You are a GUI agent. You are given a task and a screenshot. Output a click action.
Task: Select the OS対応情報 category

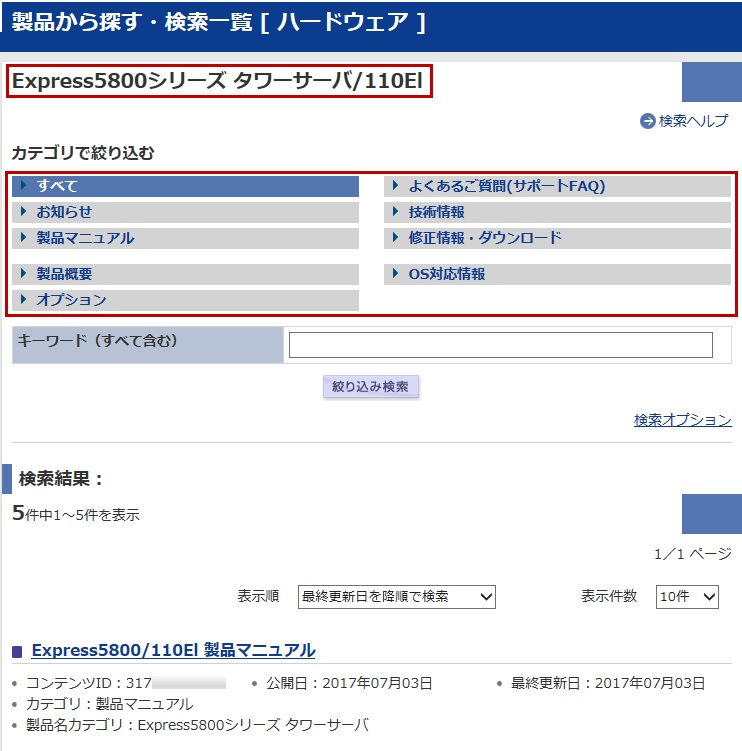pyautogui.click(x=557, y=274)
